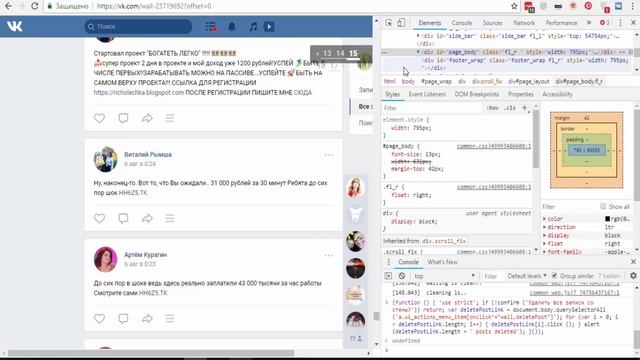The width and height of the screenshot is (640, 360).
Task: Activate DevTools inspect element picker
Action: click(389, 23)
